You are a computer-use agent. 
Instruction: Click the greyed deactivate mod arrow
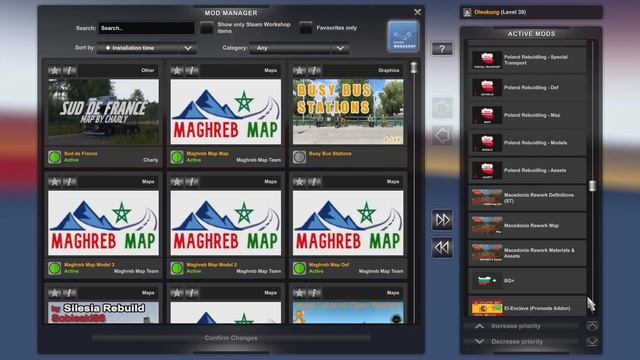(442, 136)
